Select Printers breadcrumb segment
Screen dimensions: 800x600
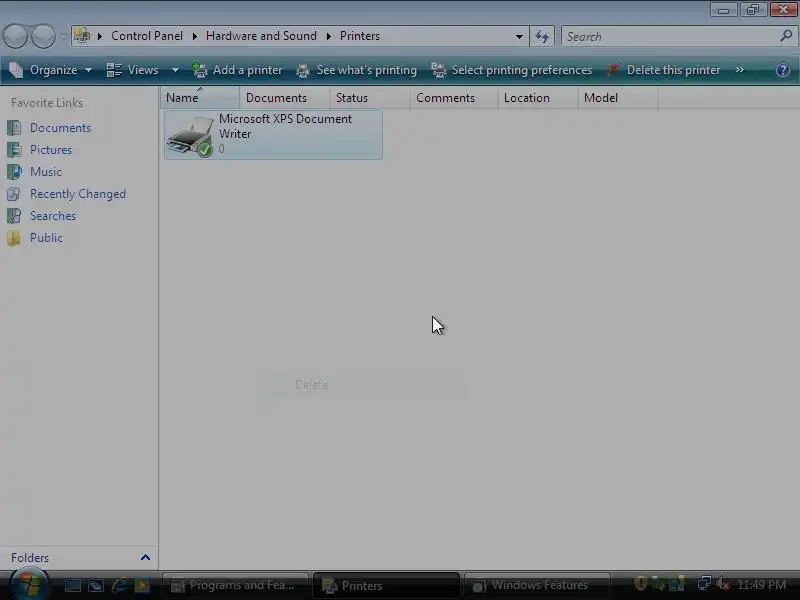point(360,36)
